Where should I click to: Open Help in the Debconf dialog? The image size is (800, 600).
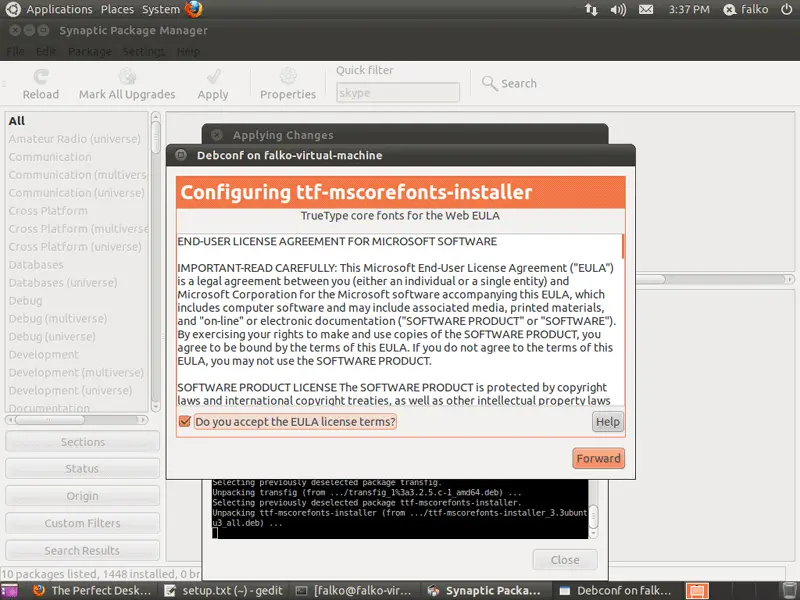click(x=608, y=422)
